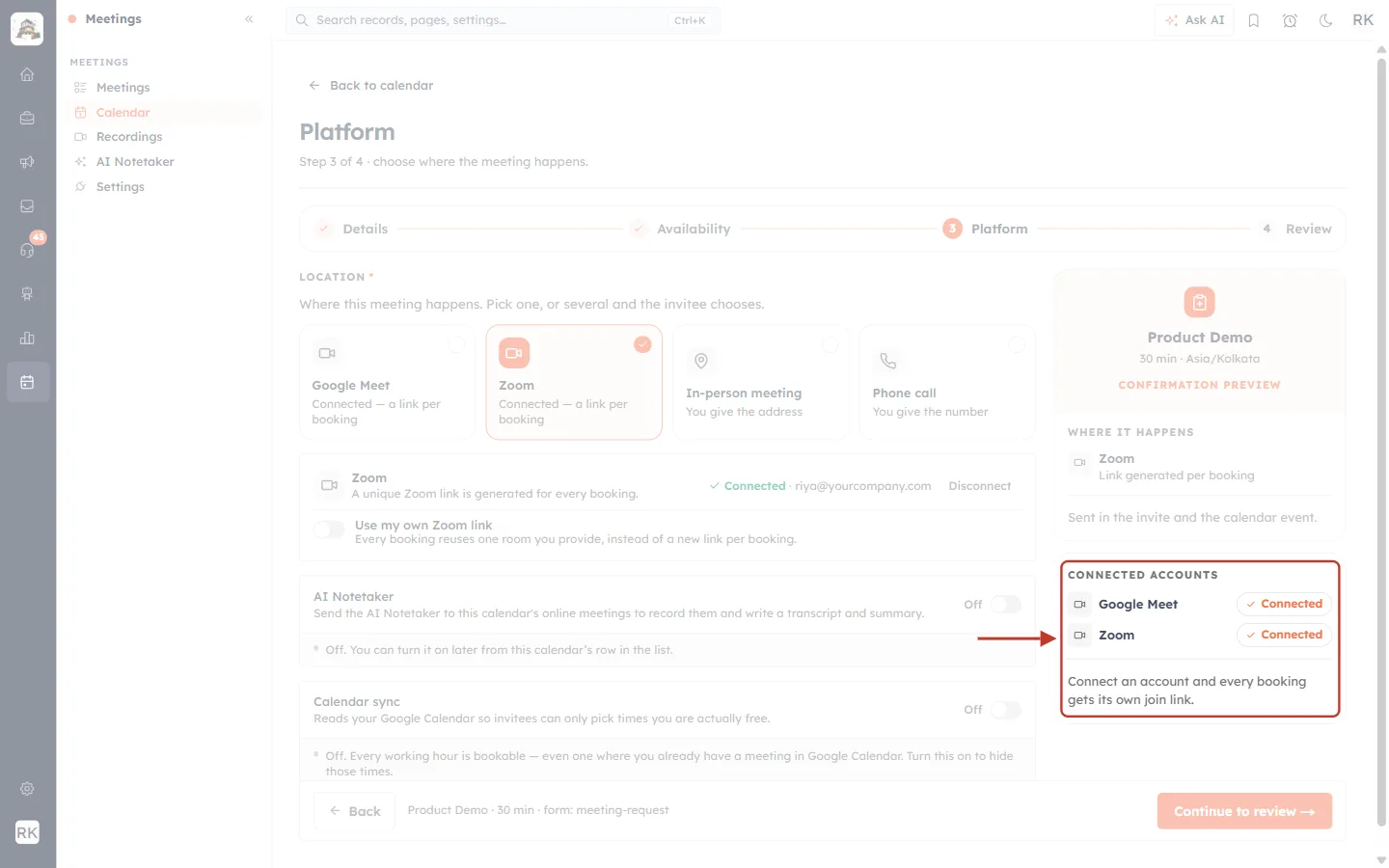Open the home icon in left rail
The width and height of the screenshot is (1389, 868).
click(x=27, y=74)
